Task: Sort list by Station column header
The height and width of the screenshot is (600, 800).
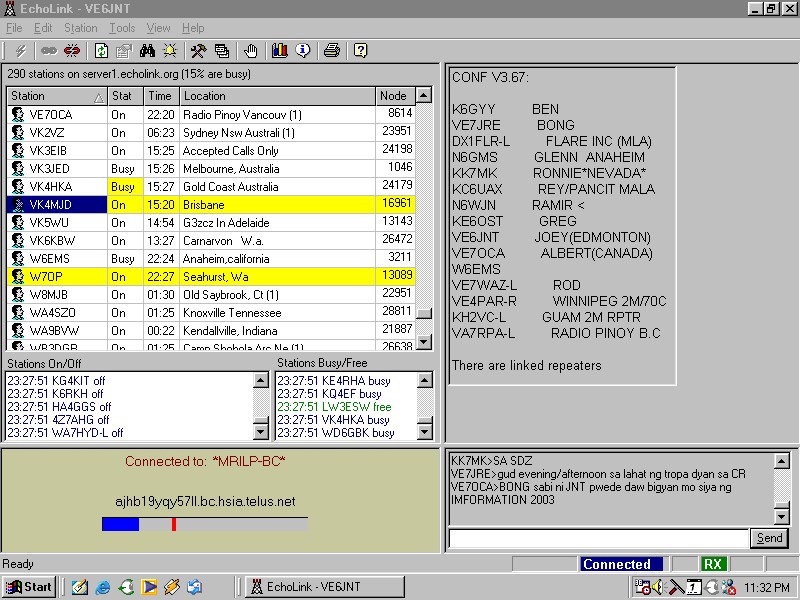Action: tap(50, 96)
